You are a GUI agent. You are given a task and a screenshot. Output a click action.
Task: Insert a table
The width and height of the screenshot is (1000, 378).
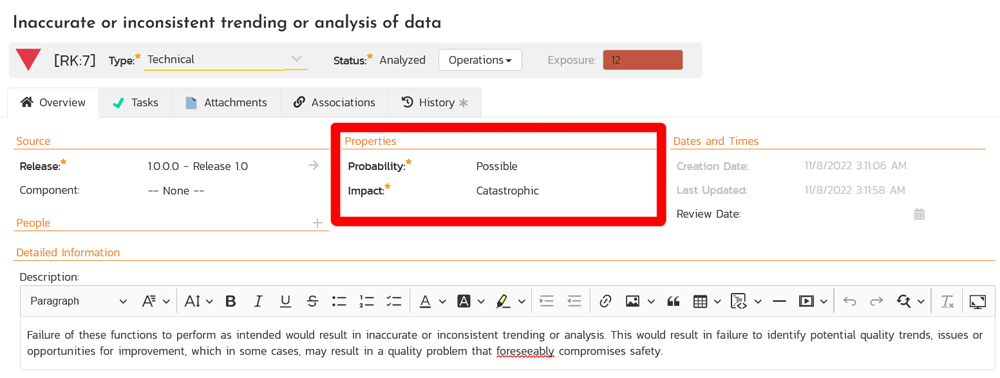(700, 302)
